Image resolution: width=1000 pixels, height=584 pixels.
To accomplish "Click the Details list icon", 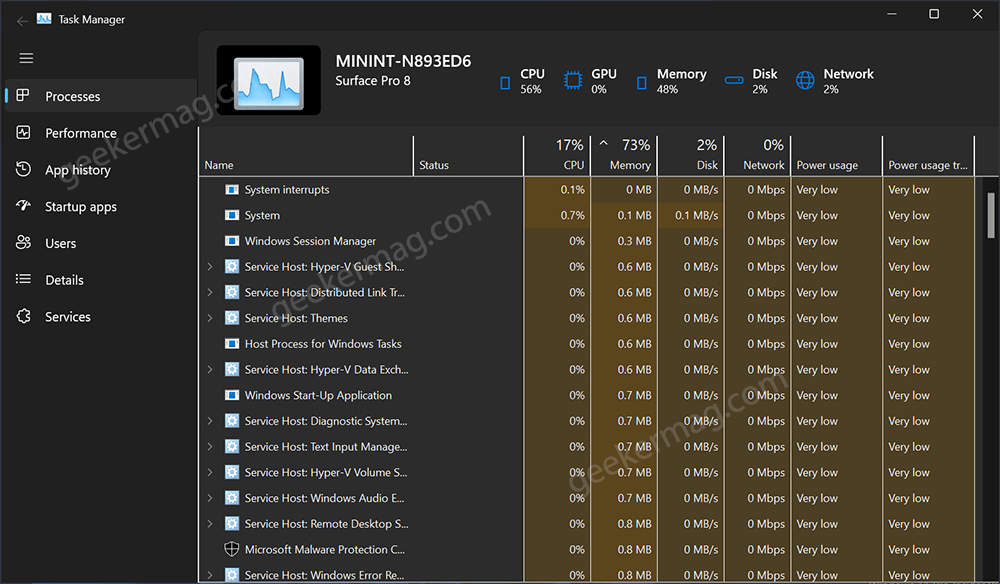I will 23,279.
